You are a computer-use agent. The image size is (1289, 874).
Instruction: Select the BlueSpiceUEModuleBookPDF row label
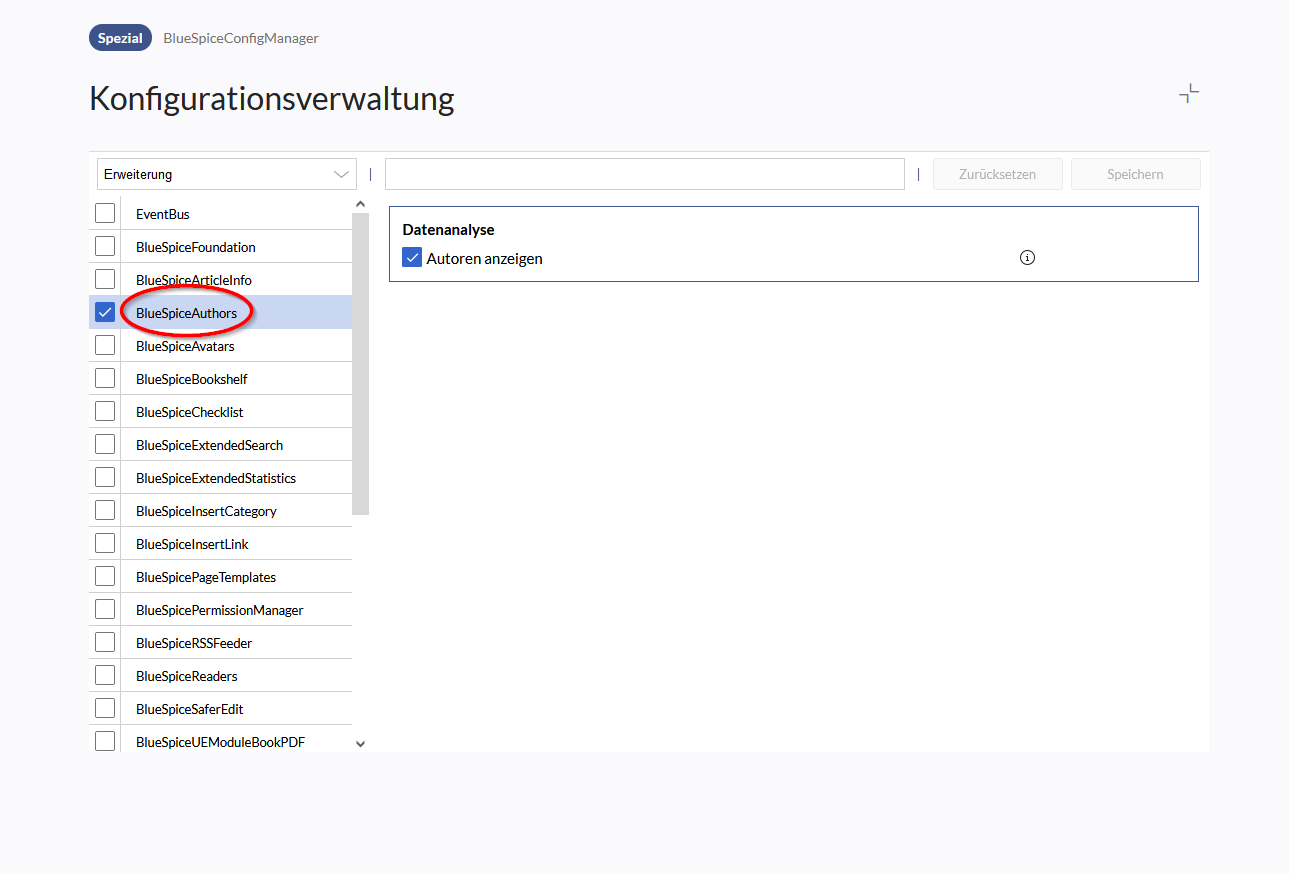(221, 742)
